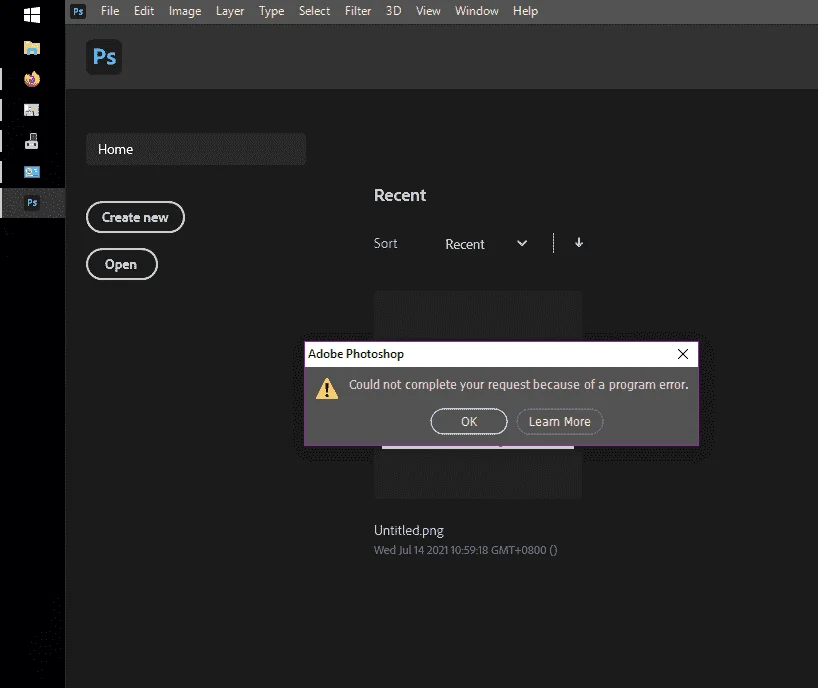Open the Windows Start menu
This screenshot has height=688, width=818.
pos(32,15)
